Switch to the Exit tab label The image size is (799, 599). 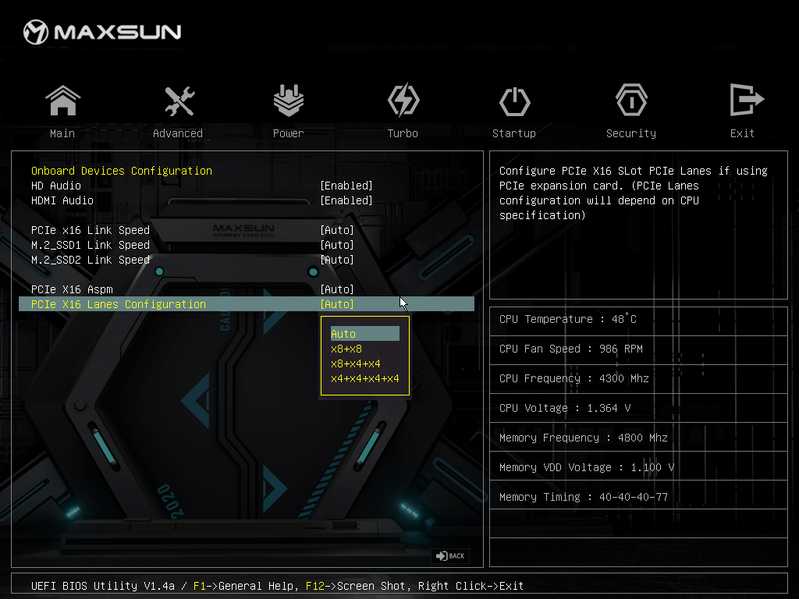(742, 133)
